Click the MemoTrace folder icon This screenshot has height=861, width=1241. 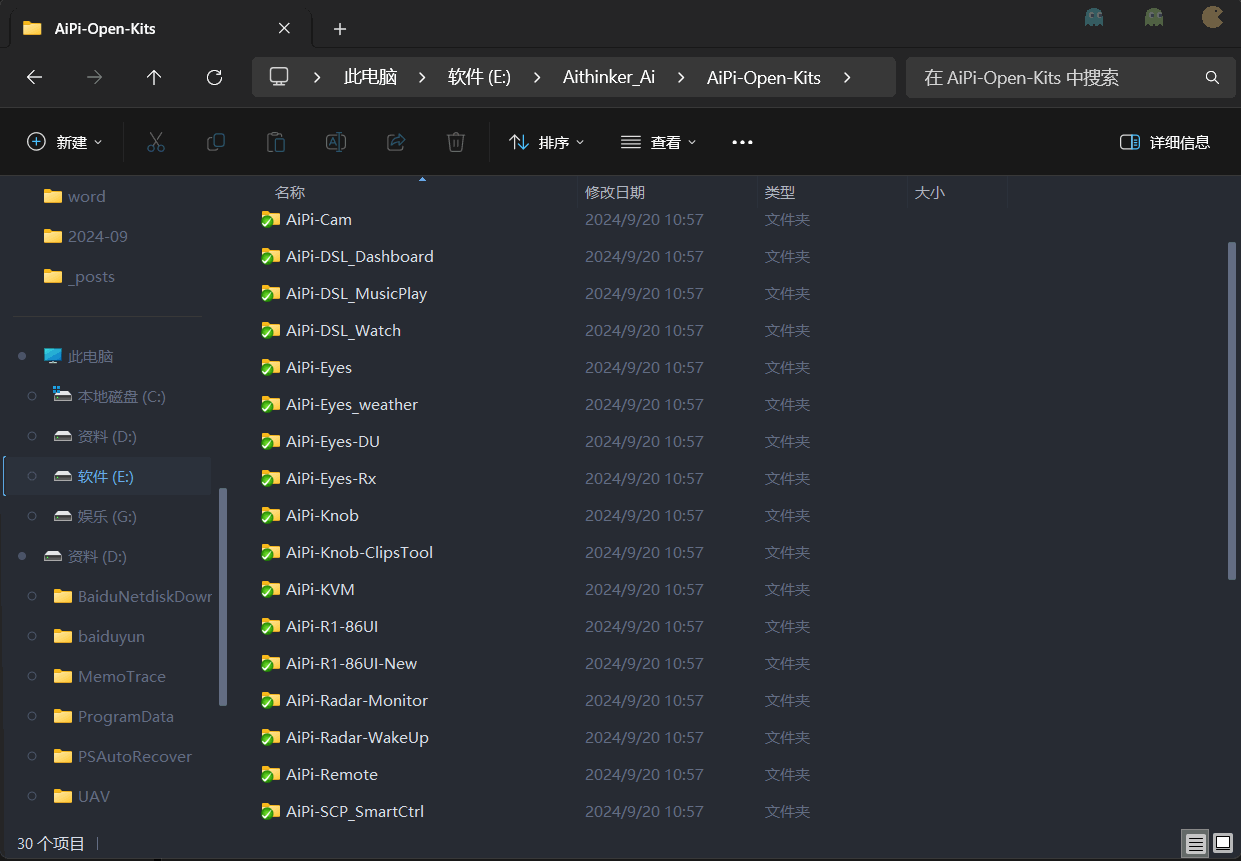point(63,676)
